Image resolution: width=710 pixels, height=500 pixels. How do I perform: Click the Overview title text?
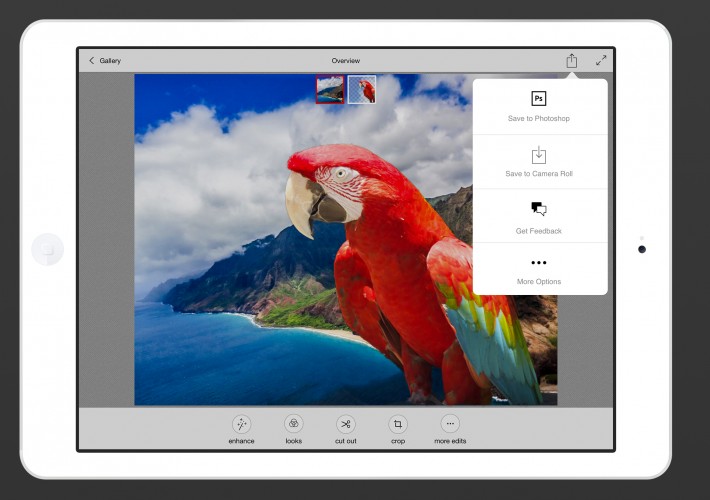click(x=346, y=61)
